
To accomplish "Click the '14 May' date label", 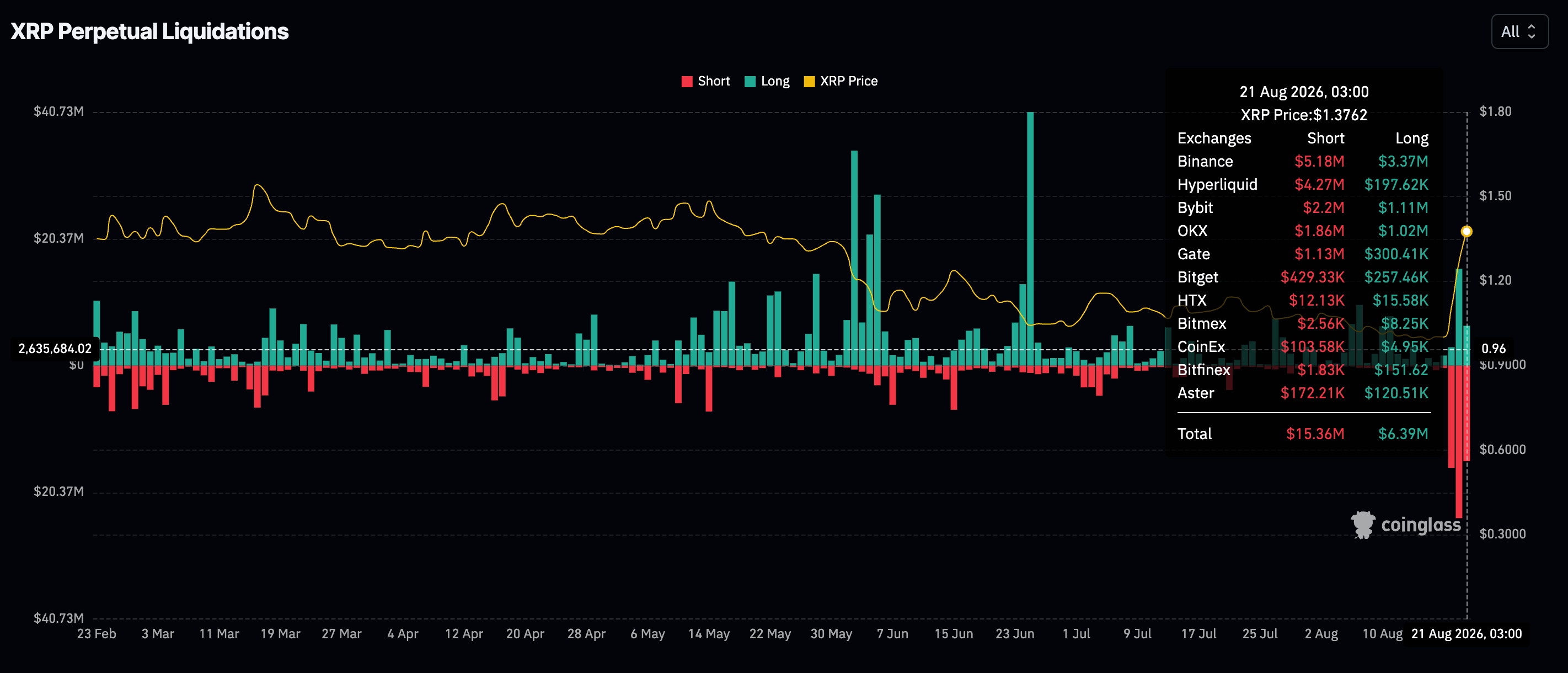I will pos(709,634).
